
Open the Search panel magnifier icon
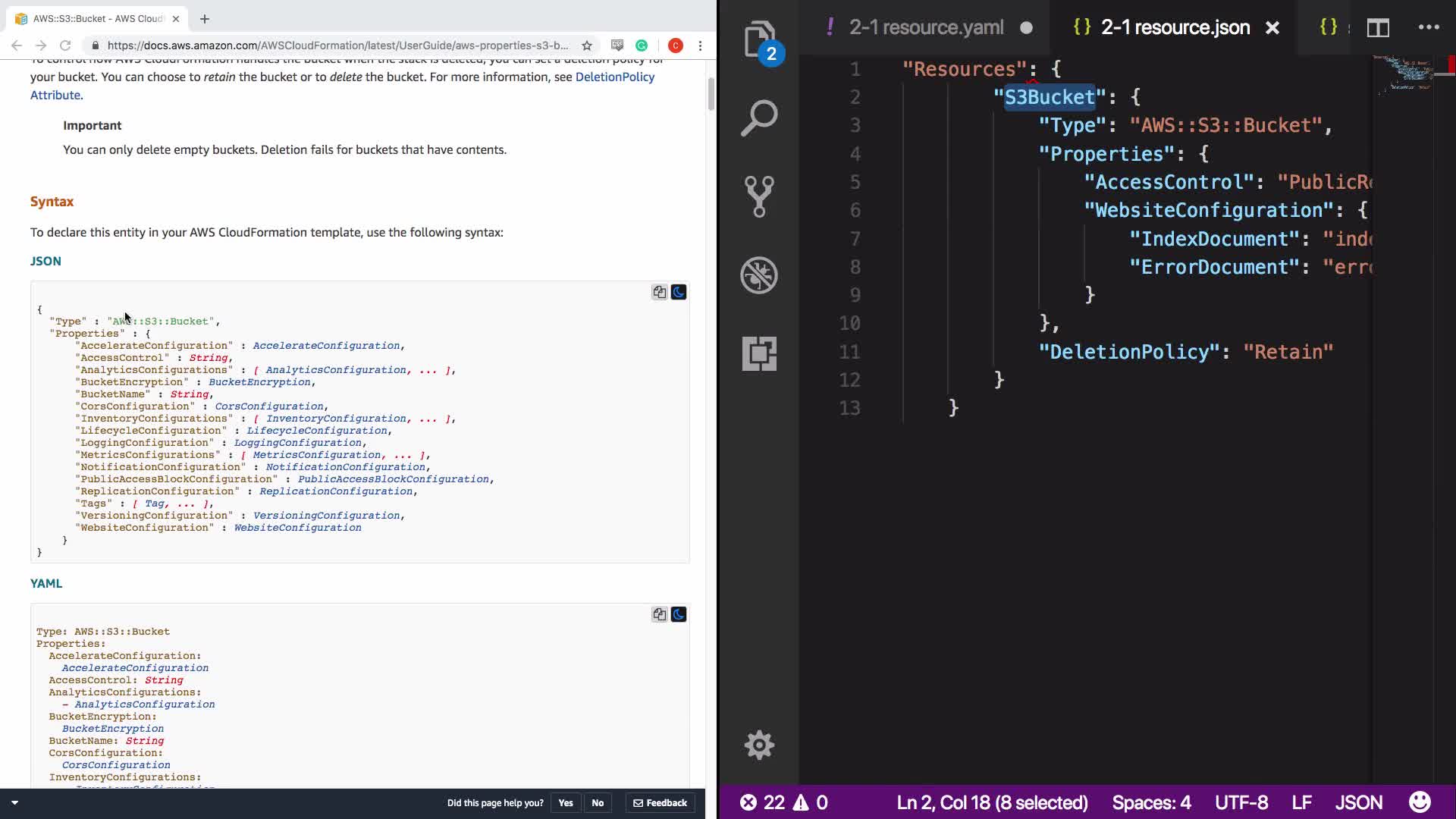click(758, 118)
